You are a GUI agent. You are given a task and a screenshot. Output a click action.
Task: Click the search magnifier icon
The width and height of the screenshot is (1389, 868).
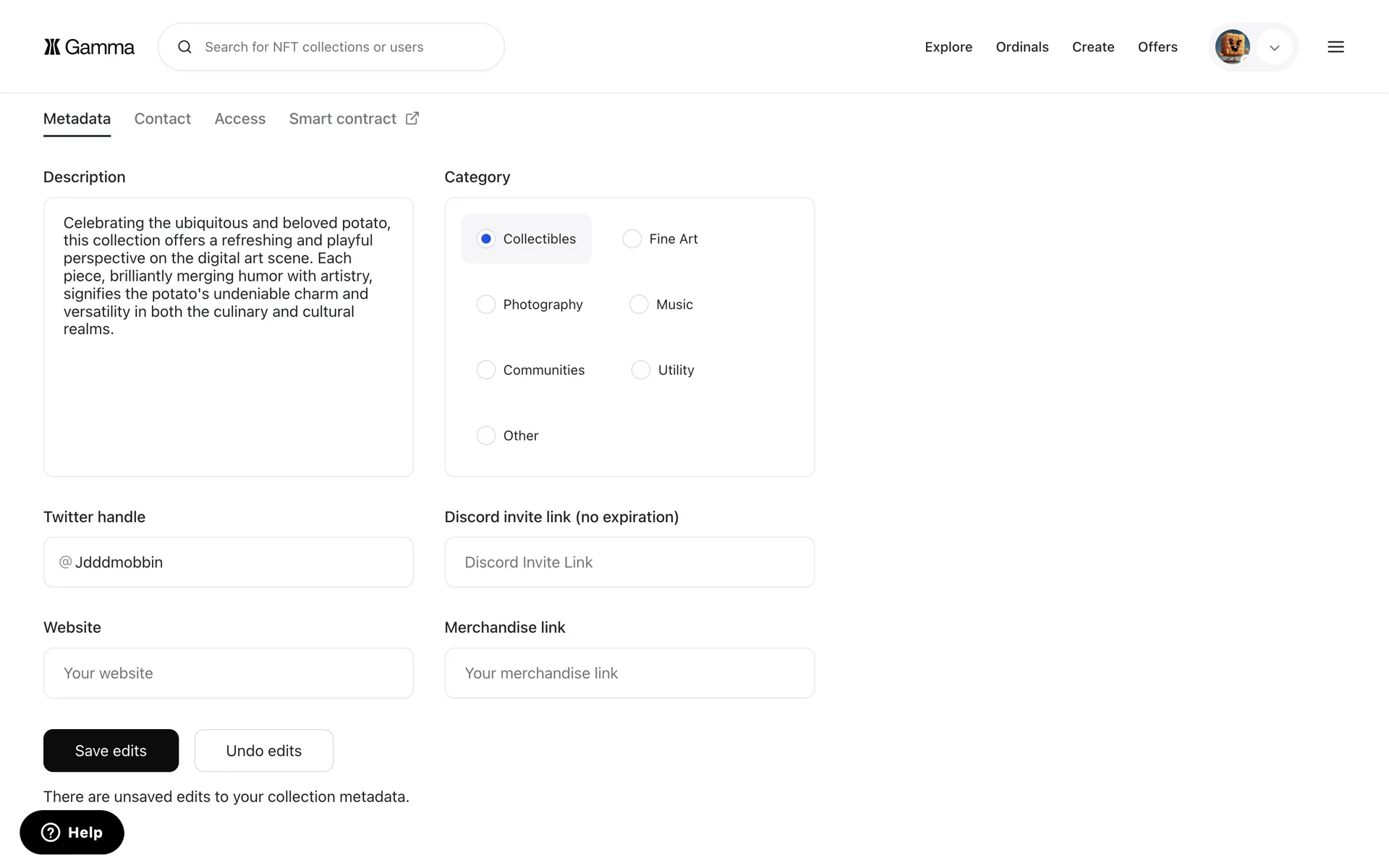[185, 47]
